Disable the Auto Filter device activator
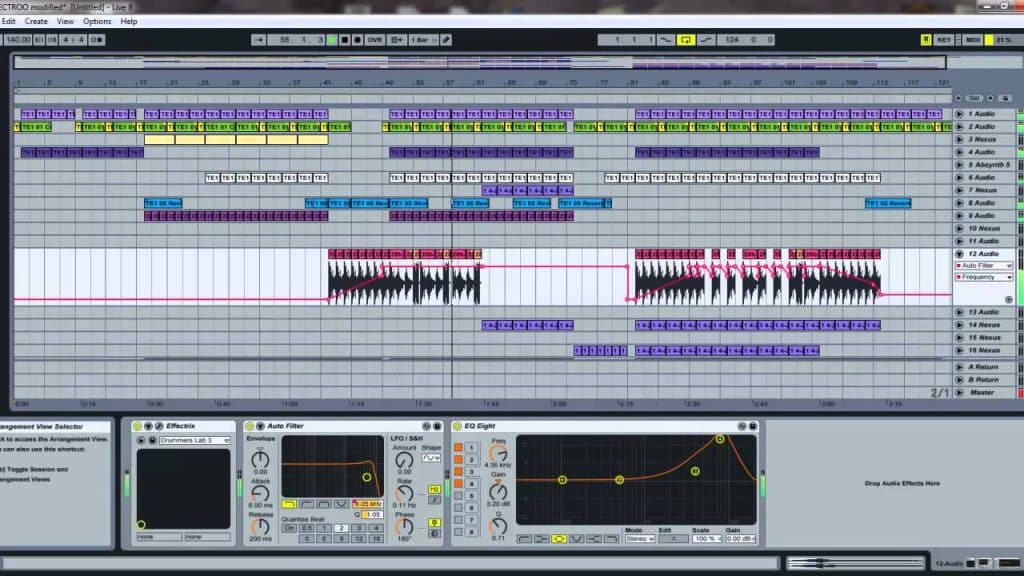The height and width of the screenshot is (576, 1024). point(249,426)
